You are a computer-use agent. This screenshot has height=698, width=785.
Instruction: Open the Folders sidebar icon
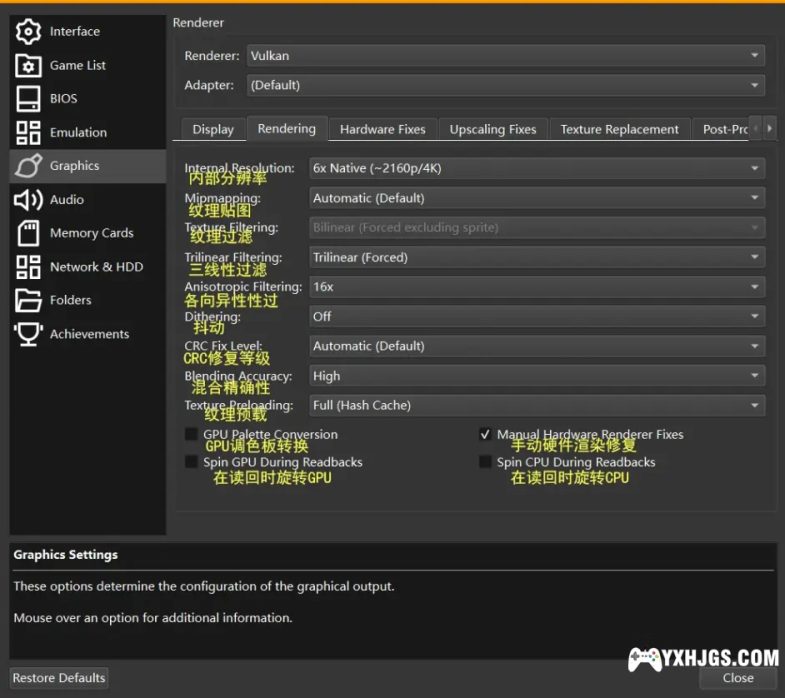click(x=28, y=300)
